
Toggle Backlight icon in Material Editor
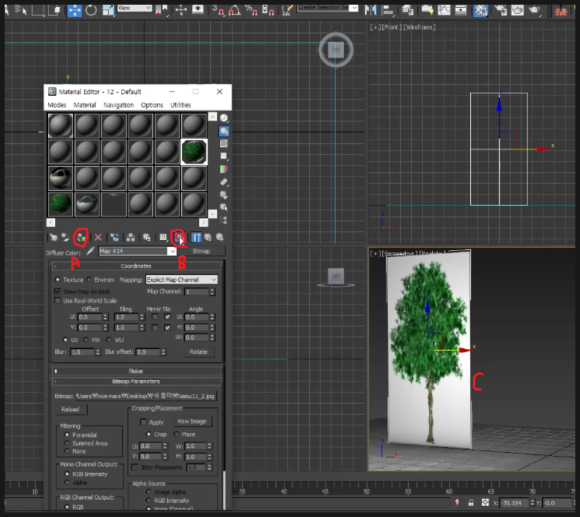pos(224,131)
